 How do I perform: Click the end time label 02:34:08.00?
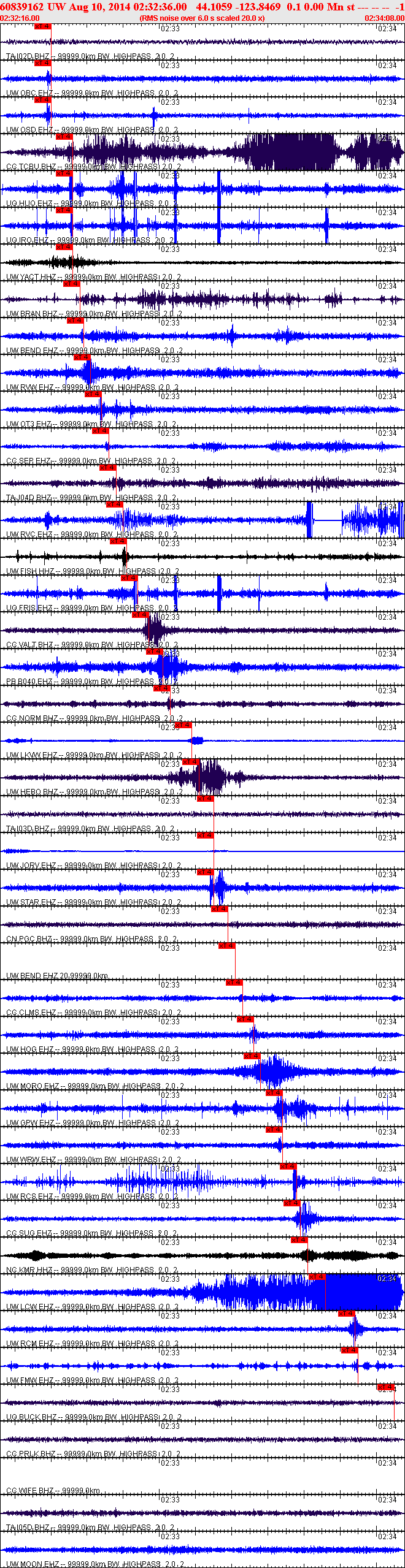click(385, 18)
